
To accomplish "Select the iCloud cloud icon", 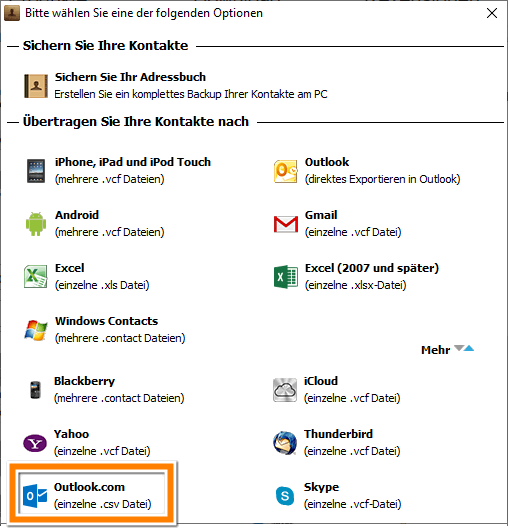I will coord(285,390).
